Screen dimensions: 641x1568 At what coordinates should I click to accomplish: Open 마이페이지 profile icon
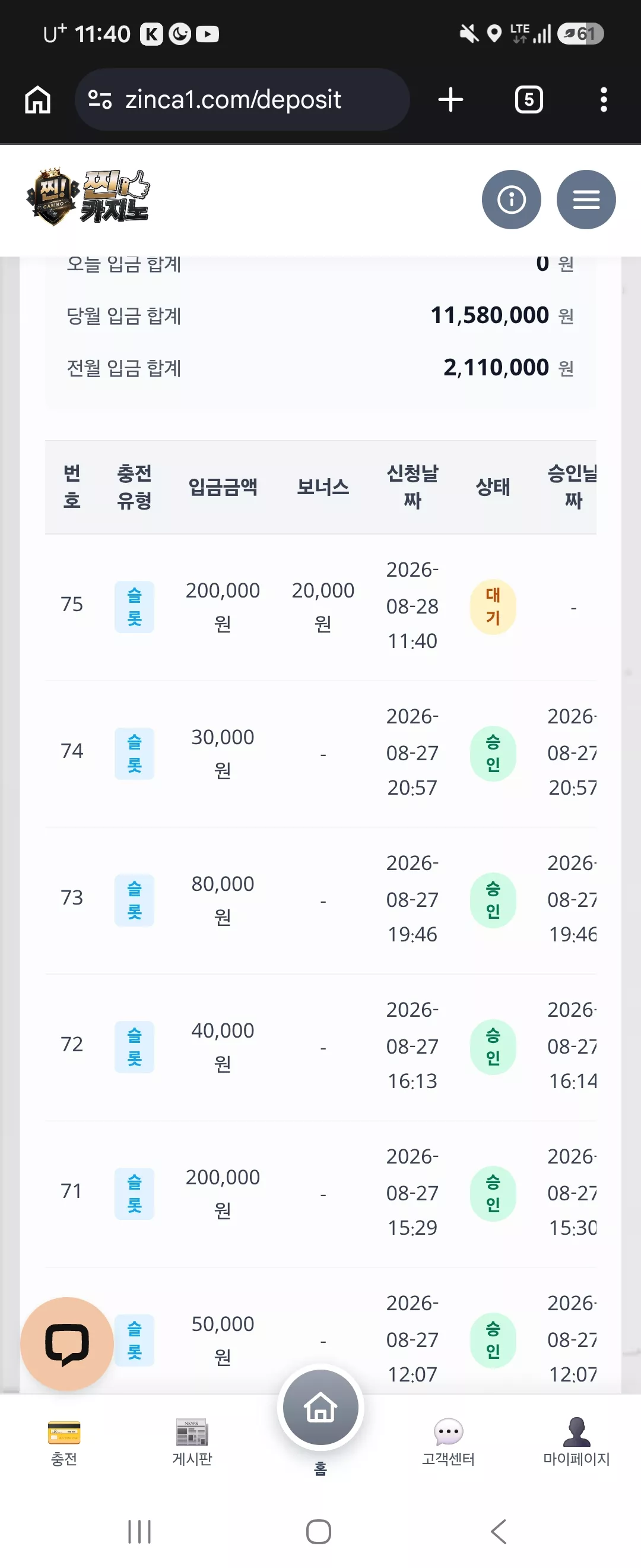[x=576, y=1443]
